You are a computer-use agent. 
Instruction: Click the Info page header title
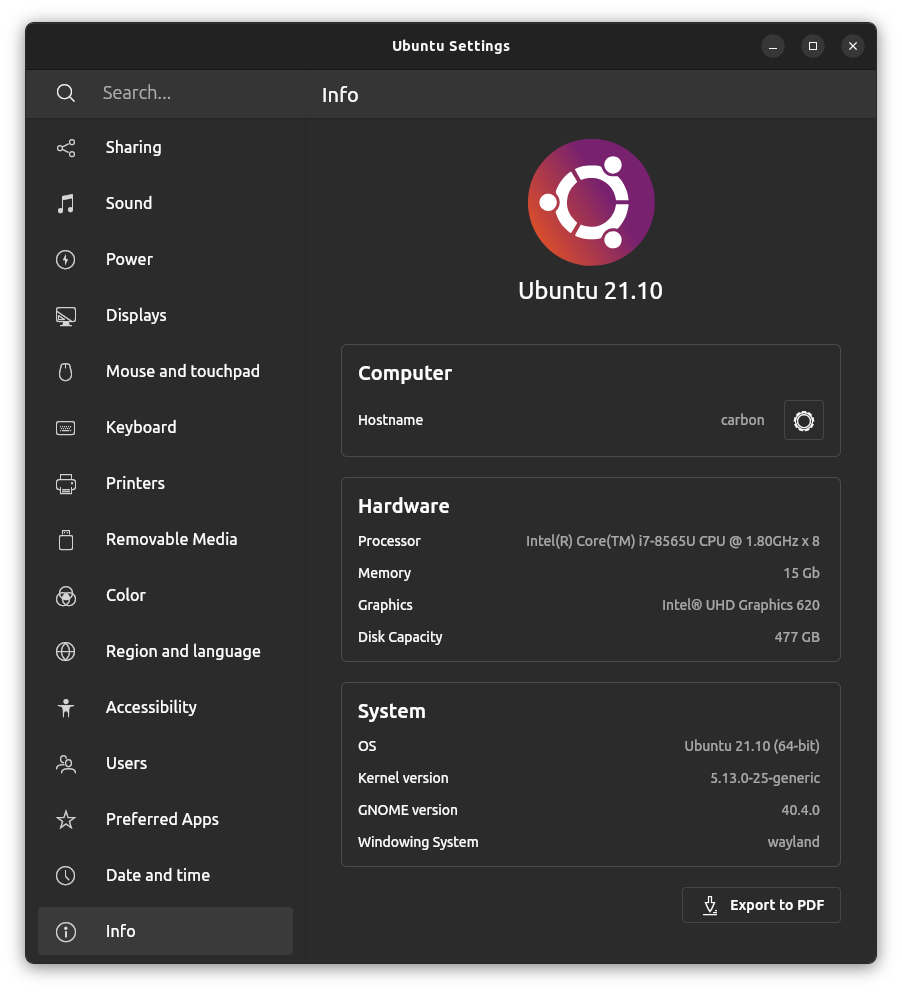[340, 95]
